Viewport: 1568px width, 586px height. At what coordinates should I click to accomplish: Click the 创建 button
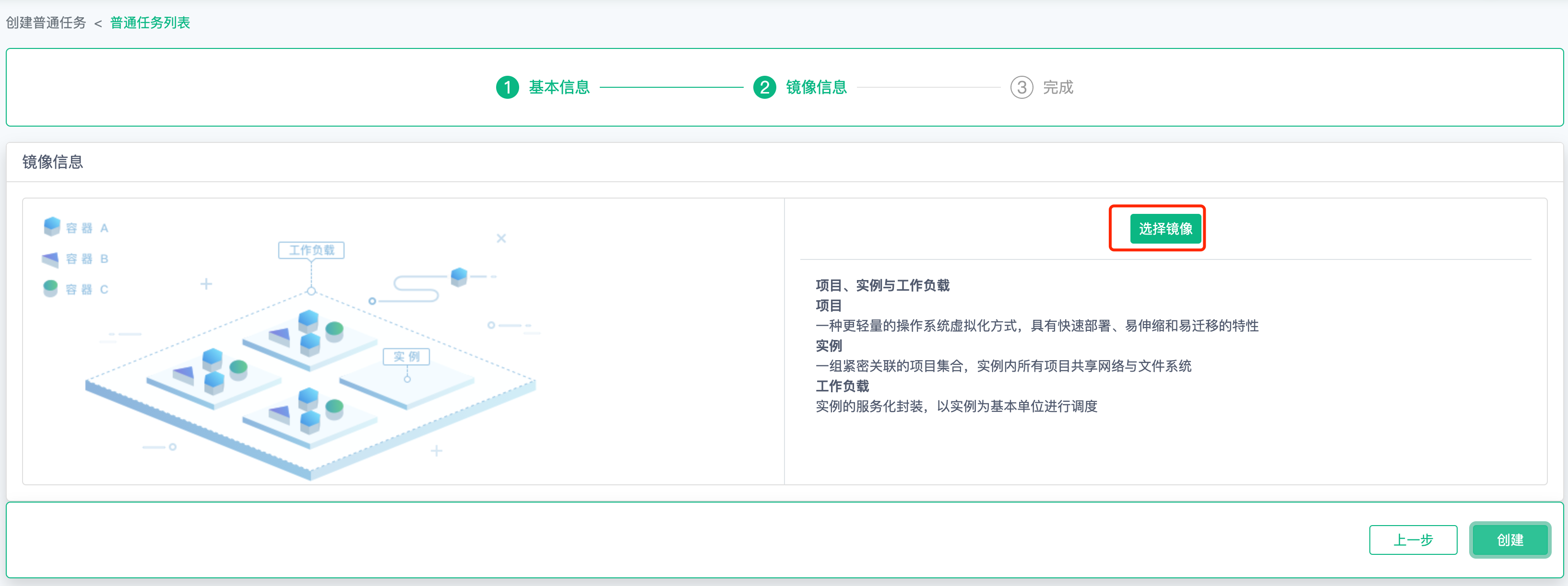(x=1509, y=540)
